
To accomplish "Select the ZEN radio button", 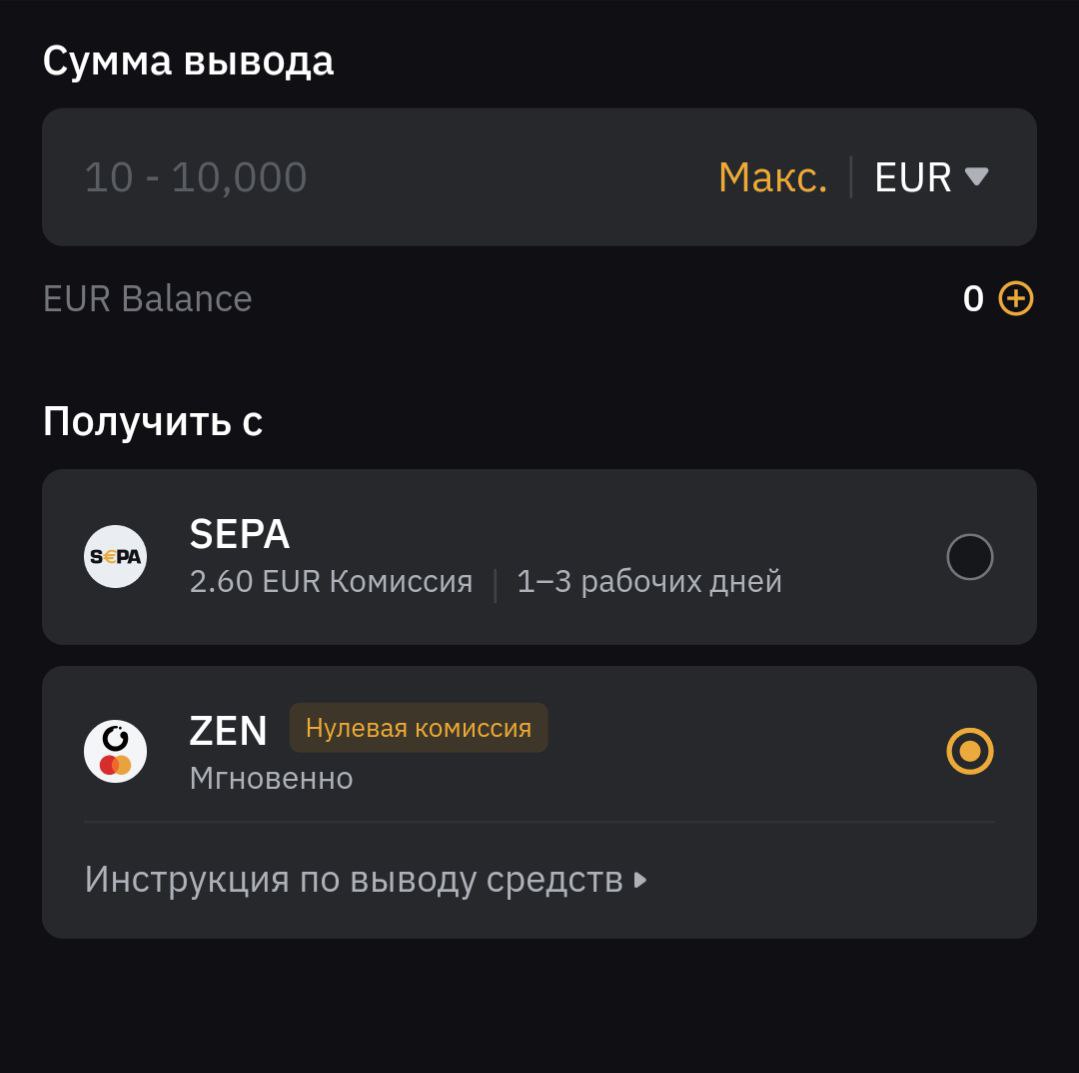I will pyautogui.click(x=970, y=751).
